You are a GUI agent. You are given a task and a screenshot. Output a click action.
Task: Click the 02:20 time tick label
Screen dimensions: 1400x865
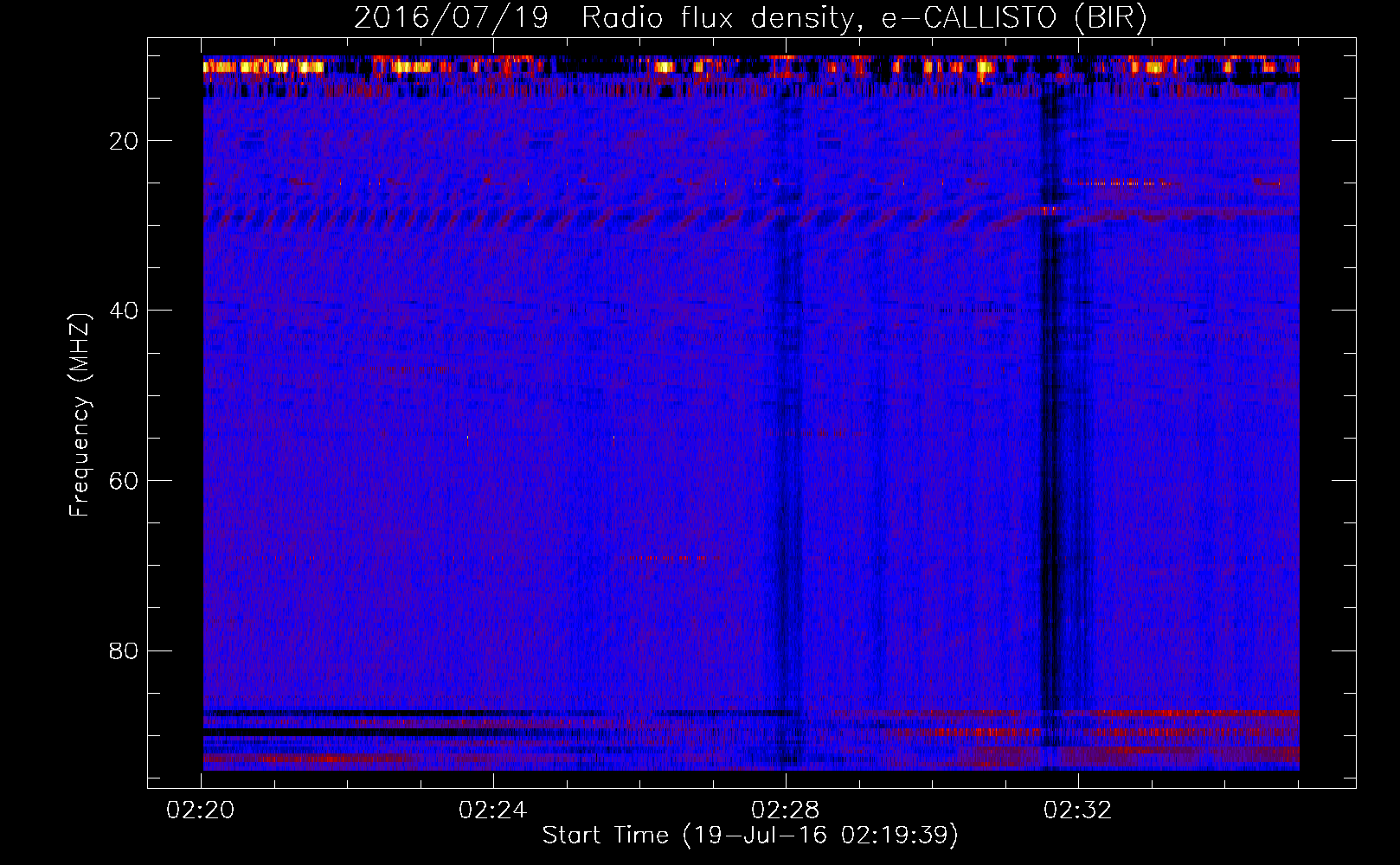pos(201,811)
